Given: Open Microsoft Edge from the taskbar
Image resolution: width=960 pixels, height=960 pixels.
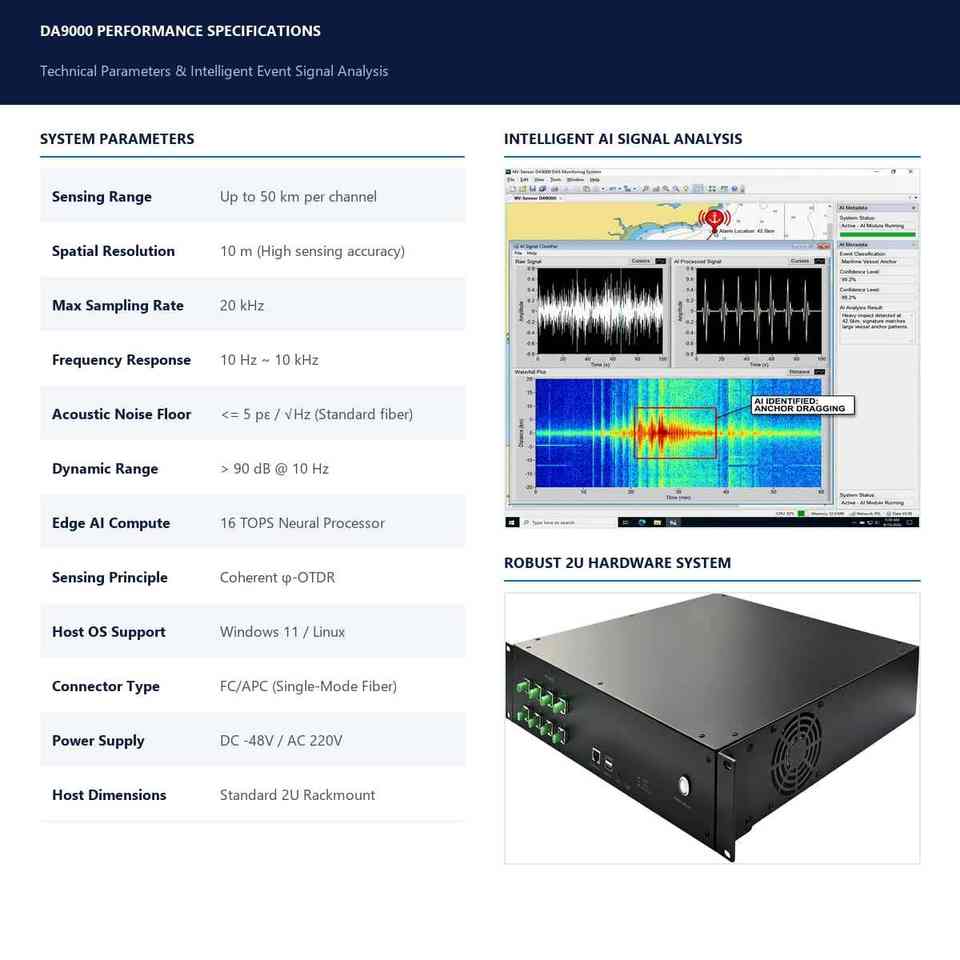Looking at the screenshot, I should pos(642,522).
